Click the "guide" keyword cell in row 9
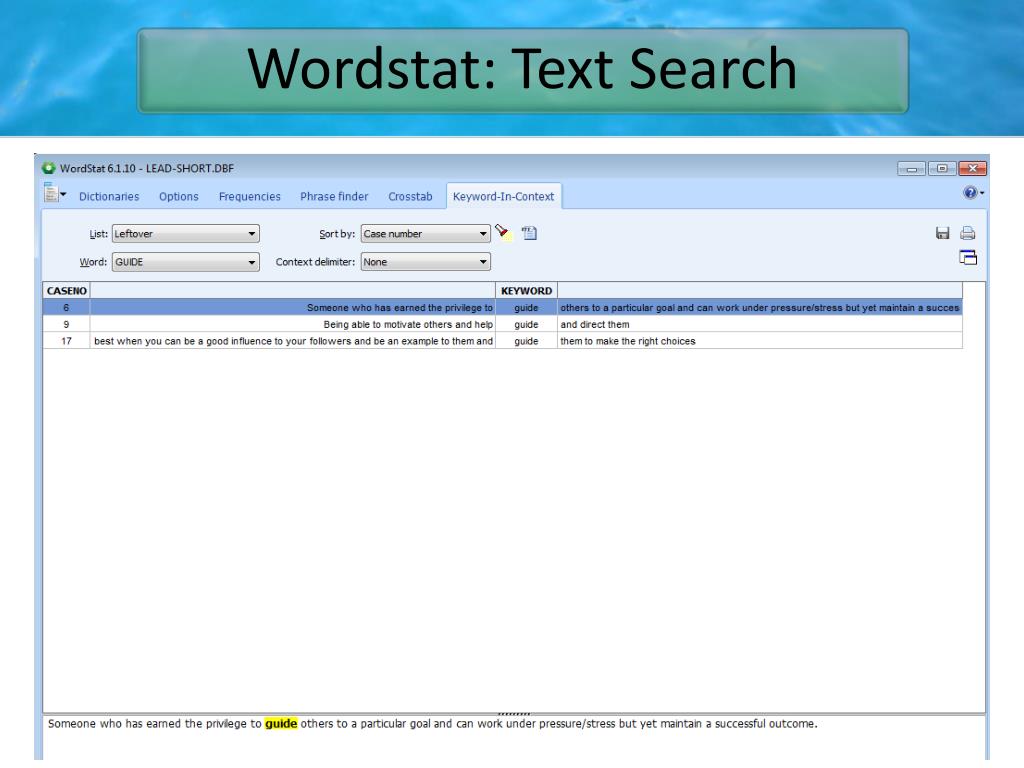Image resolution: width=1024 pixels, height=768 pixels. coord(526,325)
